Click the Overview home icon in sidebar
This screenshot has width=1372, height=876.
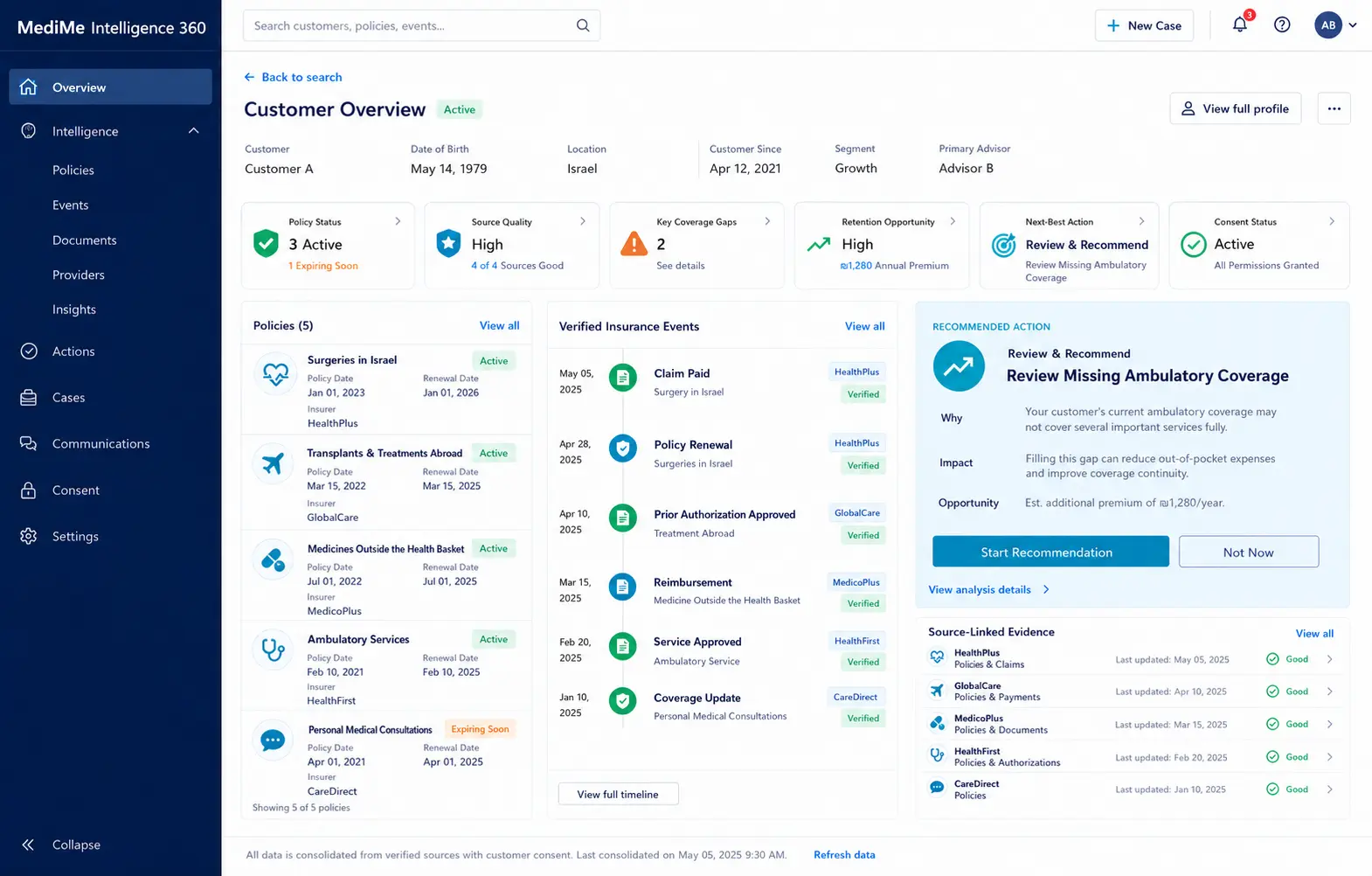(28, 87)
